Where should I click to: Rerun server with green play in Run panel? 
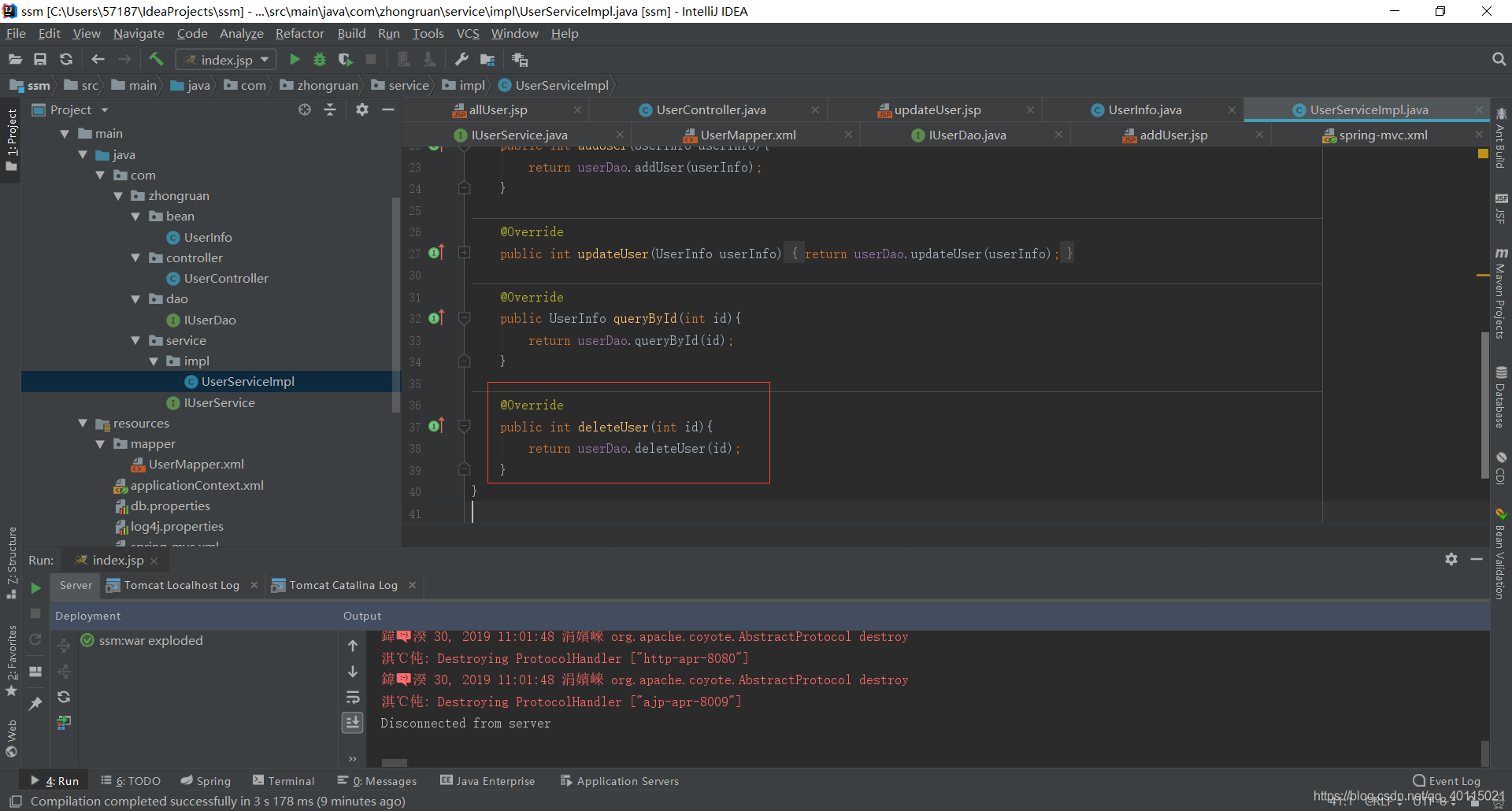(35, 587)
